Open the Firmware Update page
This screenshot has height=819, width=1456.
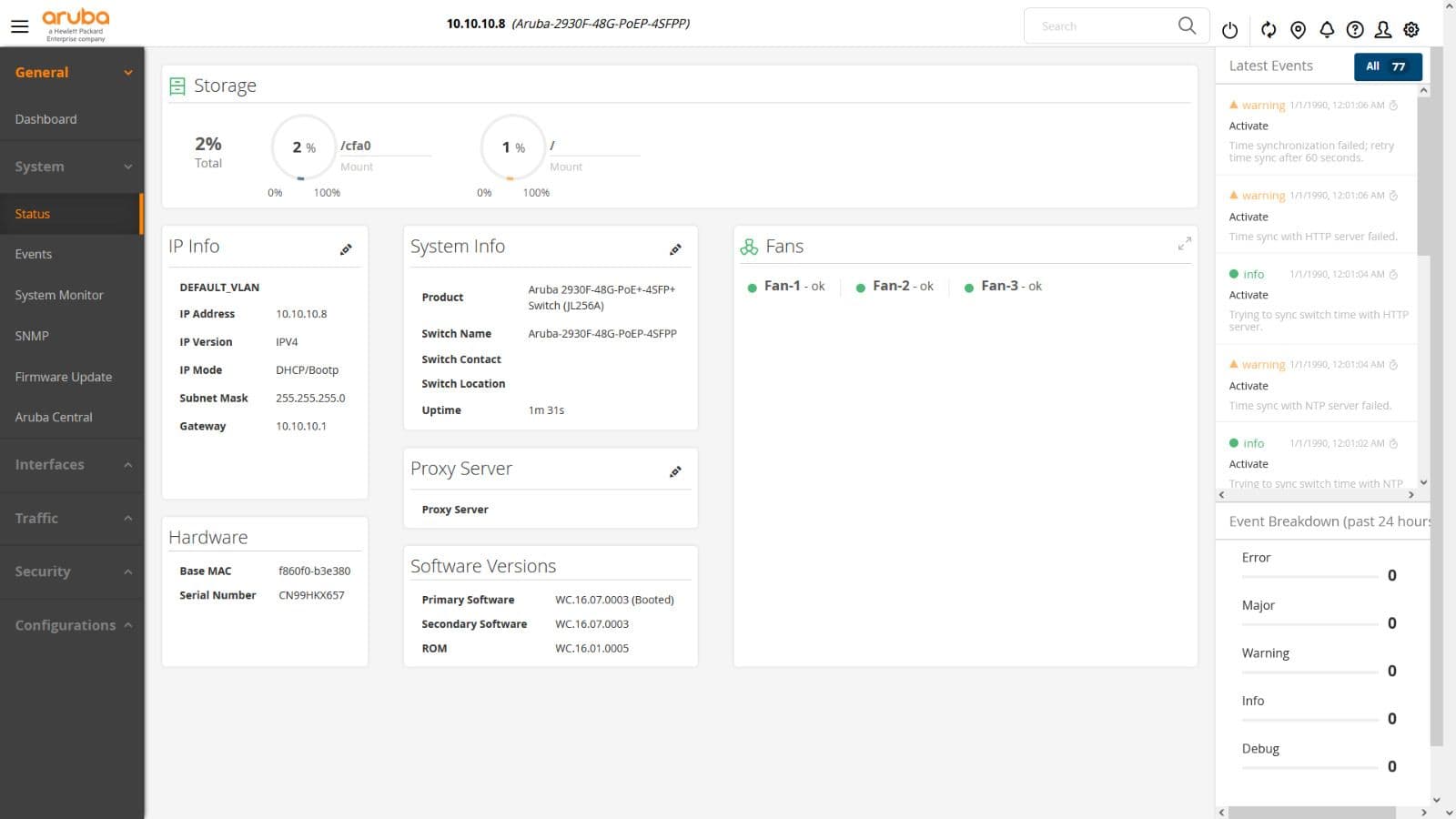coord(64,377)
